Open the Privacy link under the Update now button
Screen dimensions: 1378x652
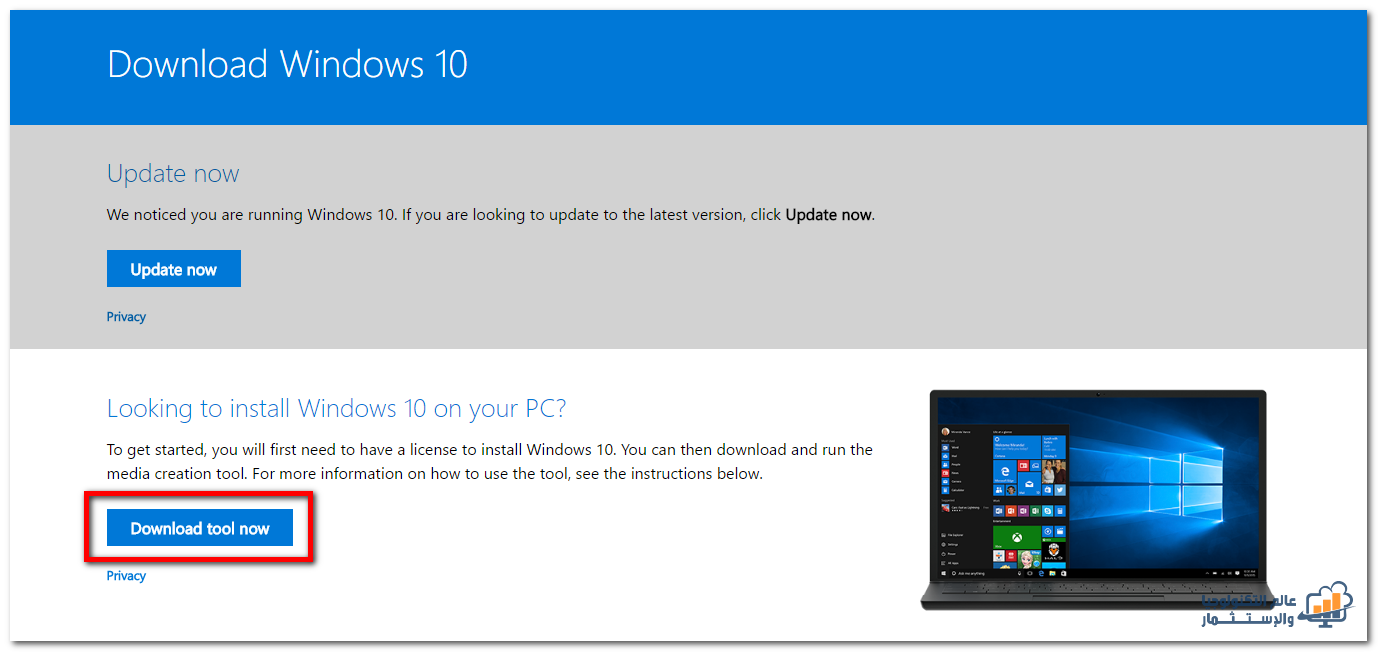[126, 317]
